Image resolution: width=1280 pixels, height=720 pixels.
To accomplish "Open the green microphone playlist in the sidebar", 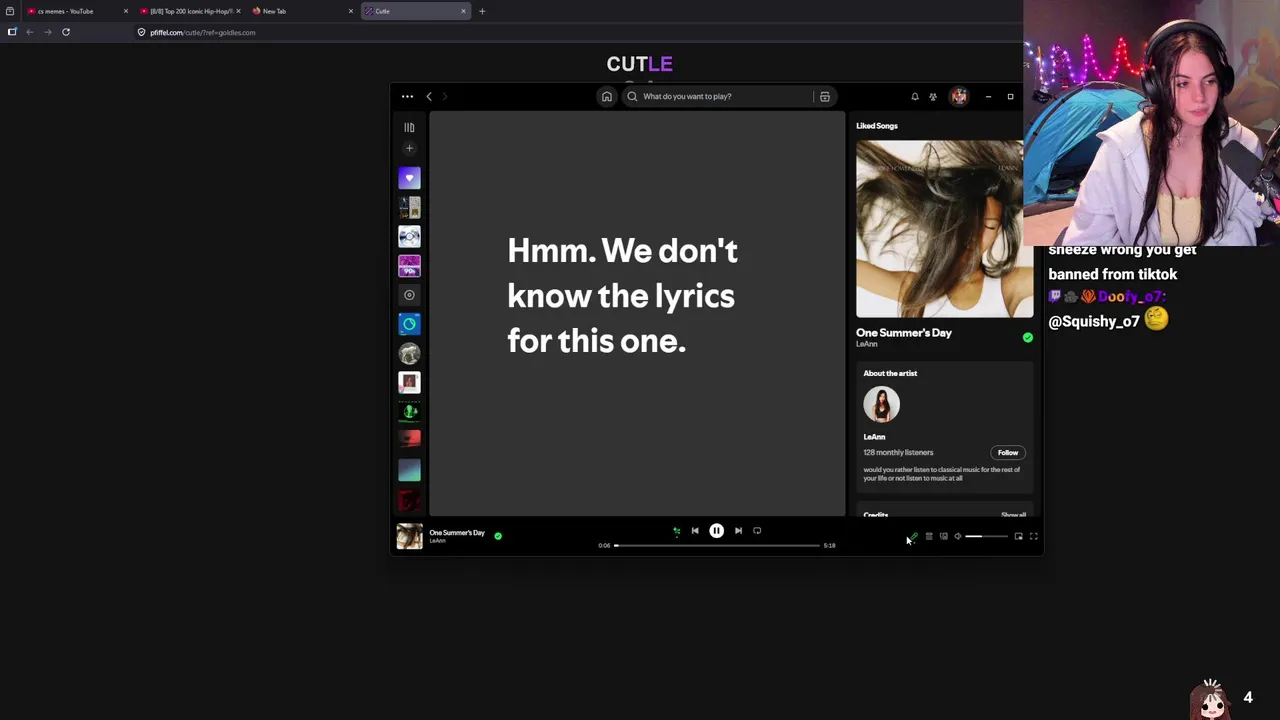I will pos(409,411).
